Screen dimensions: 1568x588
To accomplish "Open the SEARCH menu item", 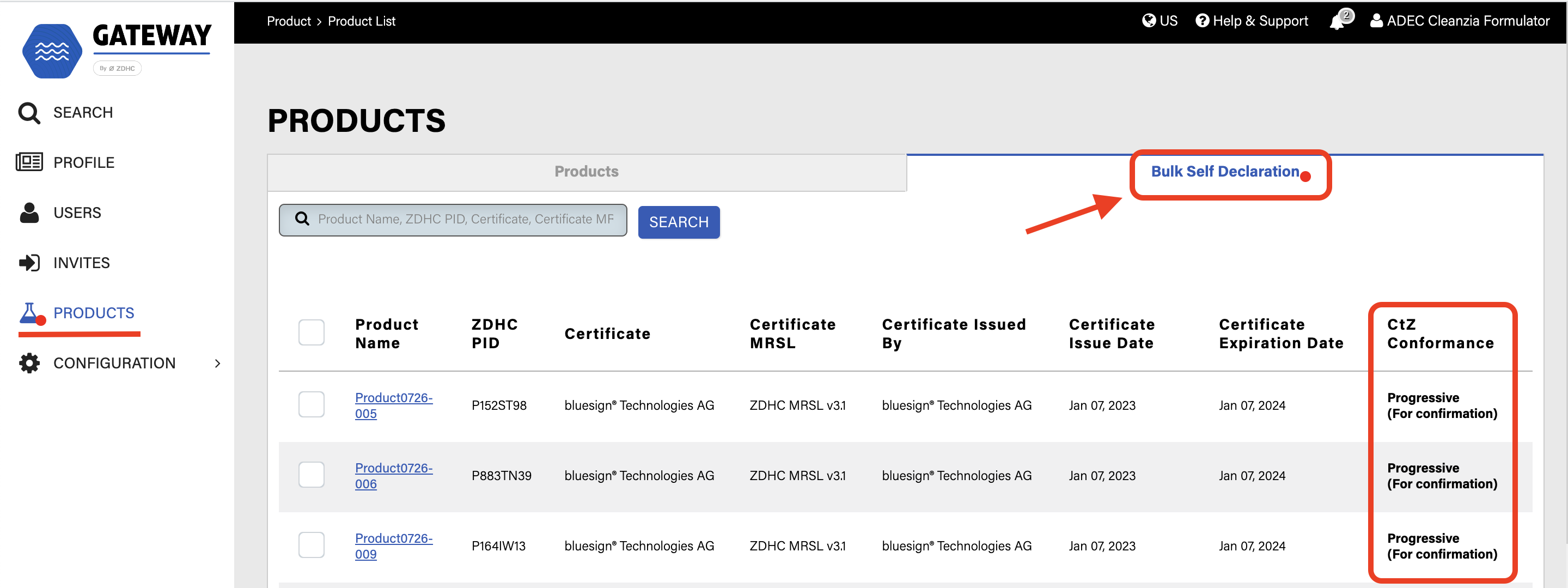I will tap(83, 113).
